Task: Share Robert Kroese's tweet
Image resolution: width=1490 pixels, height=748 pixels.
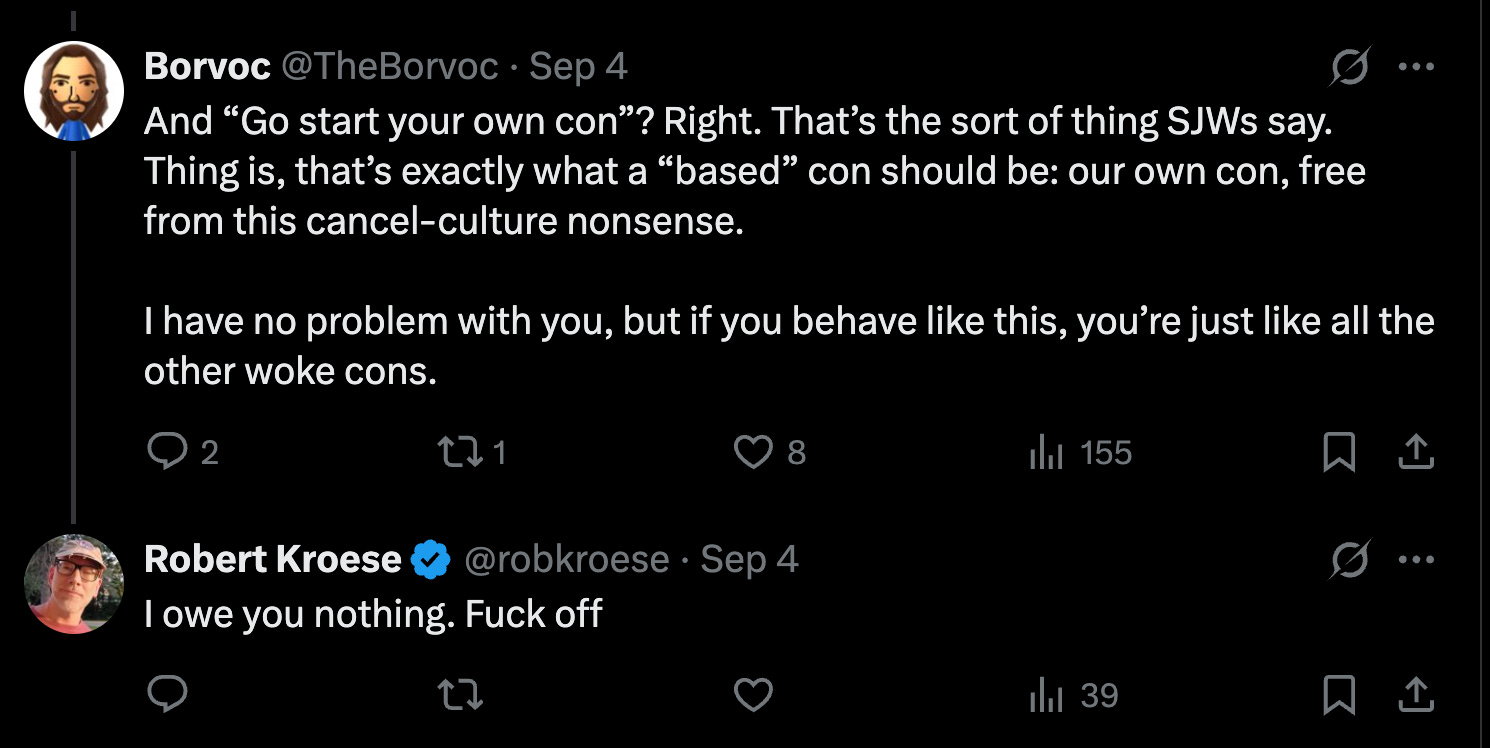Action: tap(1415, 695)
